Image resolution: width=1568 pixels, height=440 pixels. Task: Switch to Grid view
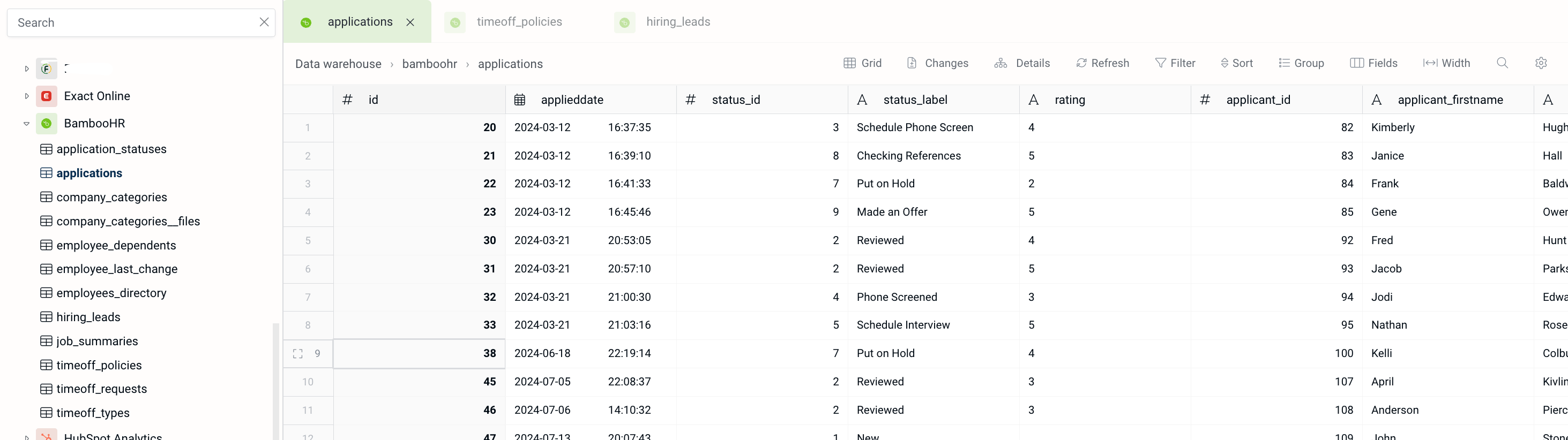pyautogui.click(x=863, y=63)
